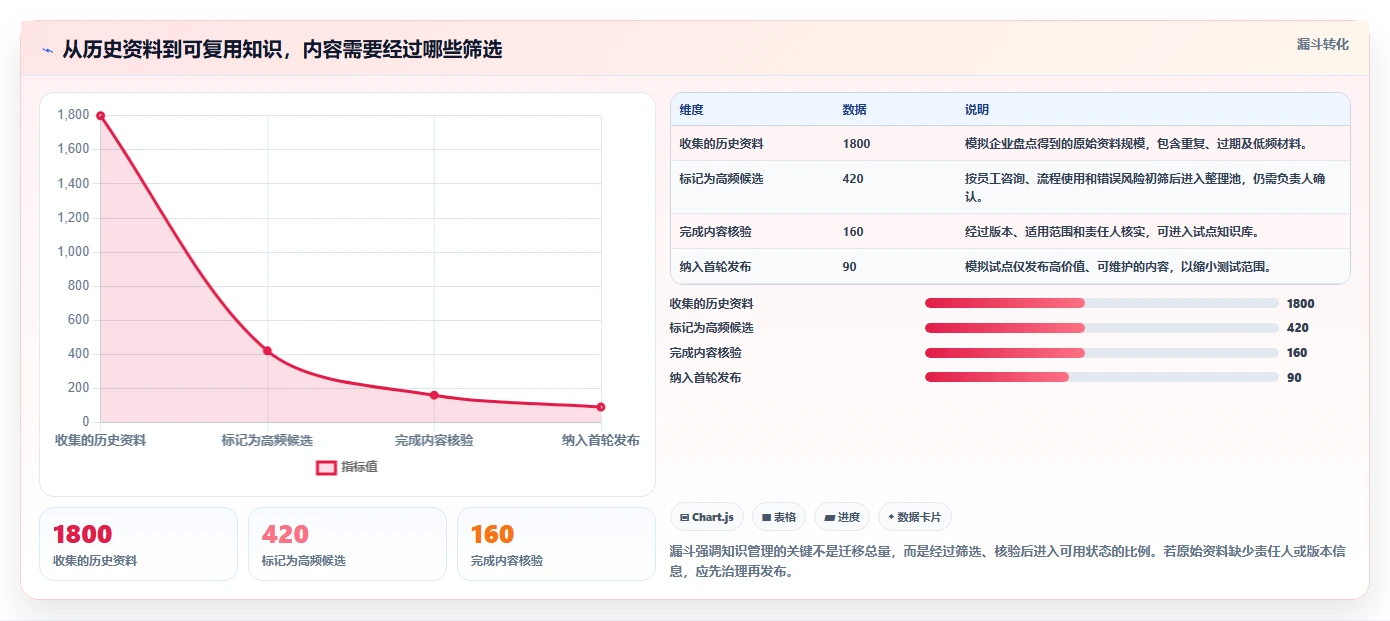The image size is (1390, 621).
Task: Select table cell 收集的历史资料
Action: tap(721, 144)
